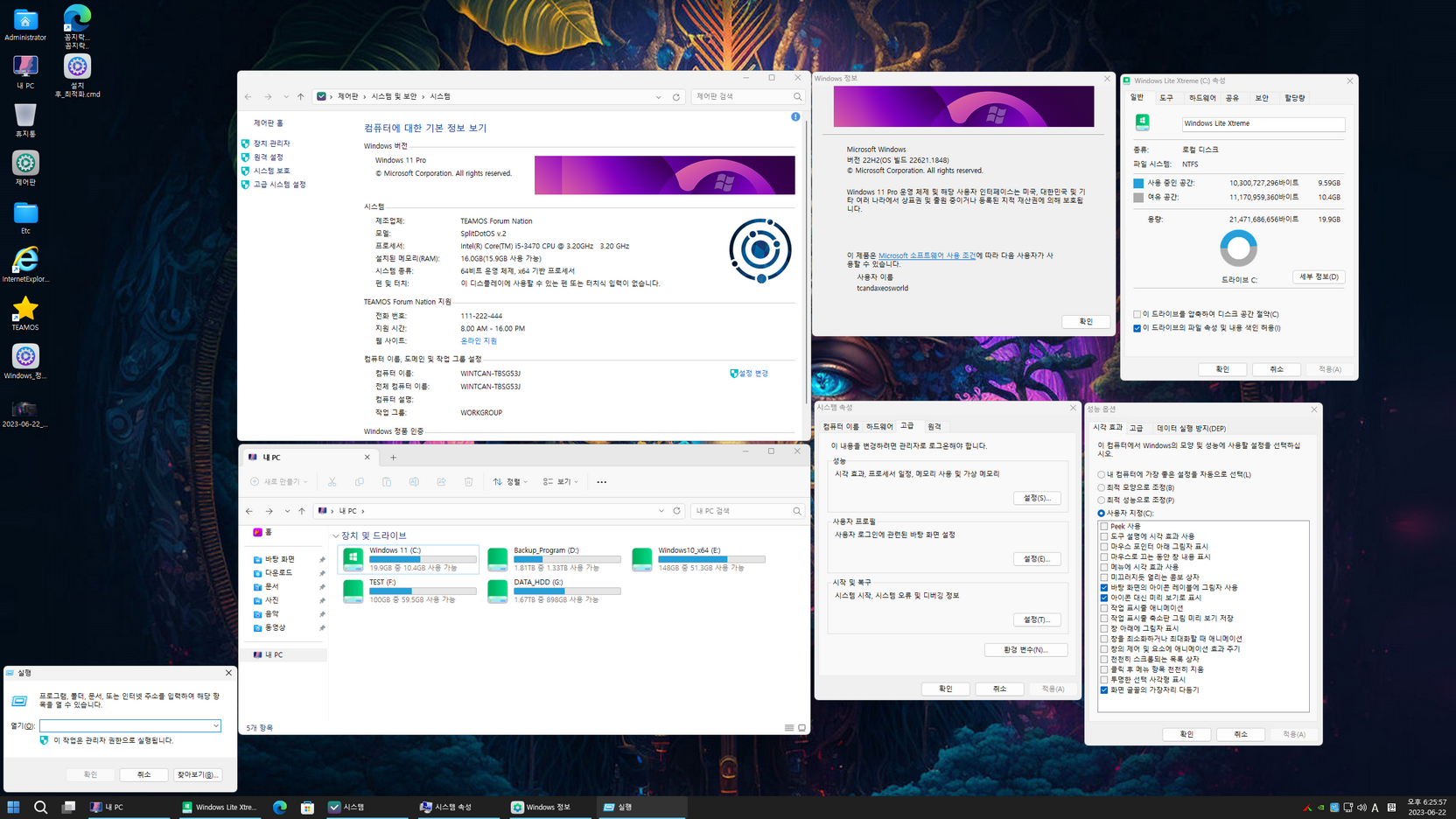Expand the Run dialog 열기 combo box arrow
Image resolution: width=1456 pixels, height=819 pixels.
point(215,725)
